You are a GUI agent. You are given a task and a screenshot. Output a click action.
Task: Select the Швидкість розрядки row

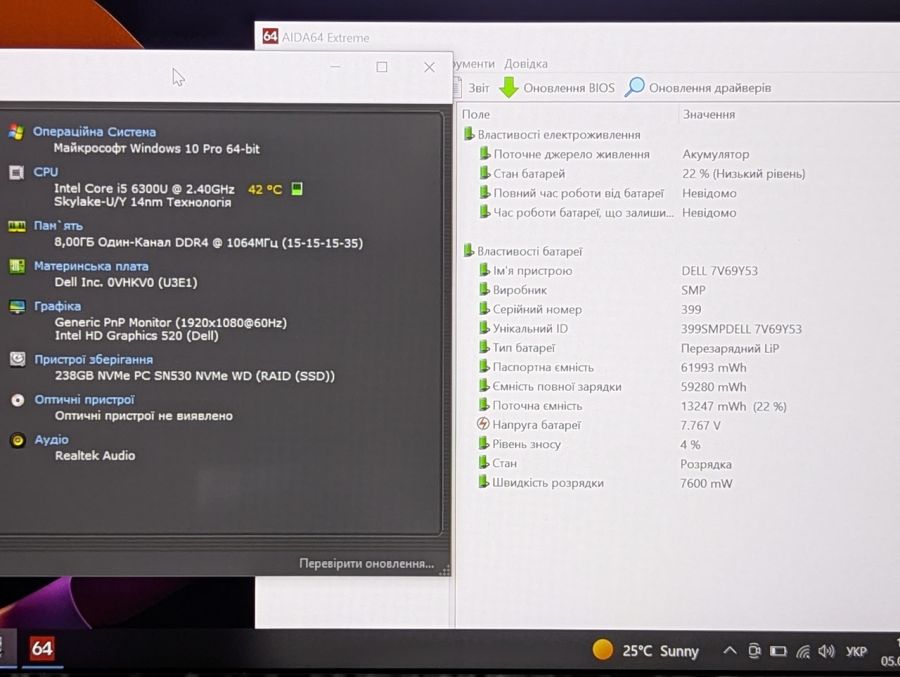click(x=606, y=482)
